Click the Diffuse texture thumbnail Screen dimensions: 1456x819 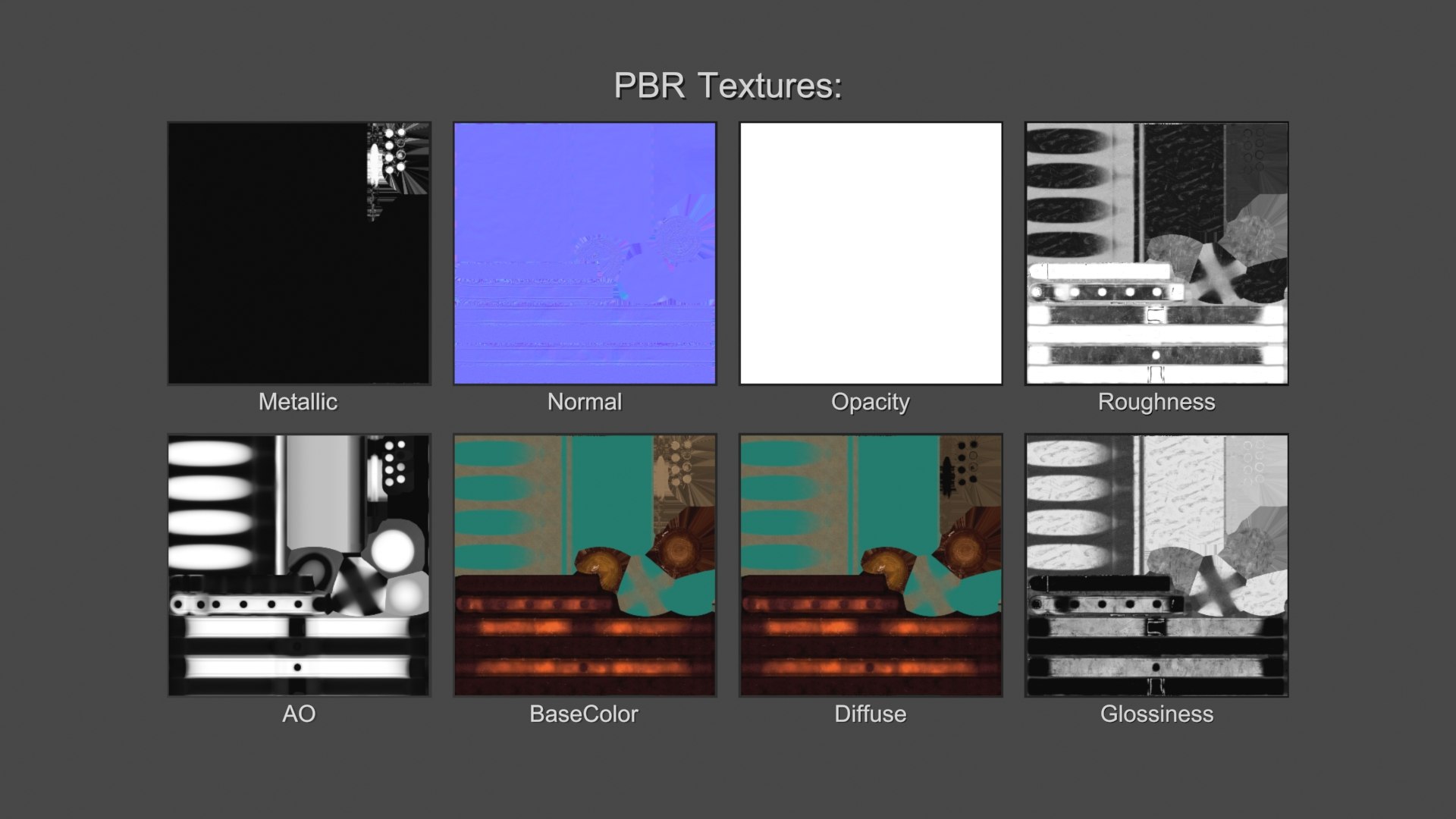(x=871, y=565)
